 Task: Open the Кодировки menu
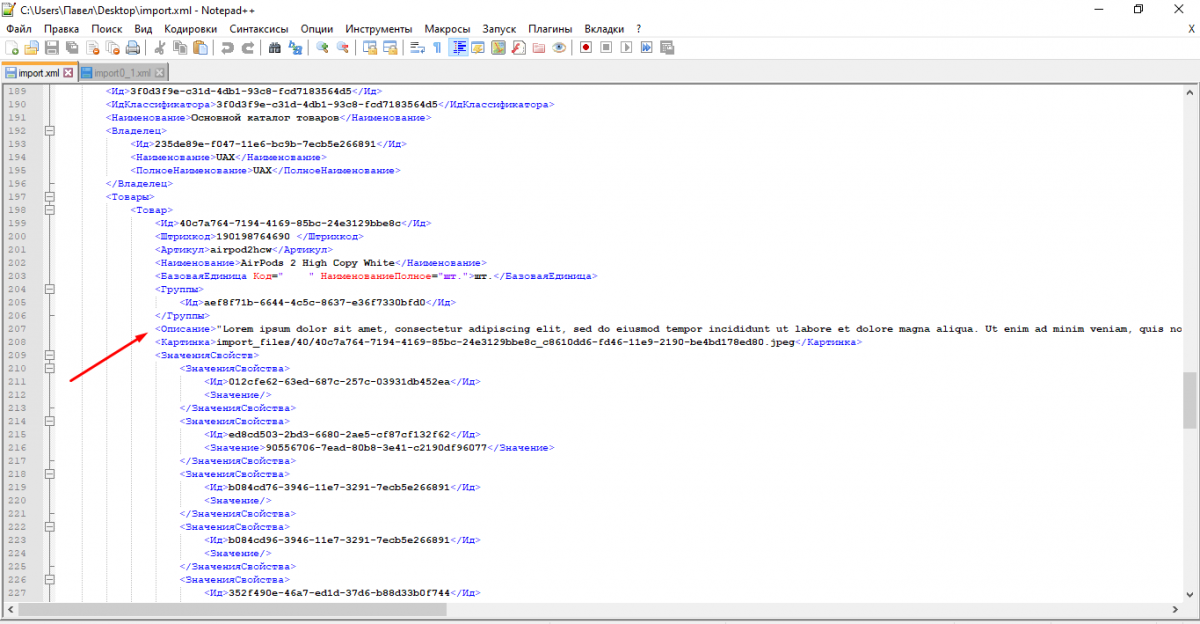[x=189, y=29]
